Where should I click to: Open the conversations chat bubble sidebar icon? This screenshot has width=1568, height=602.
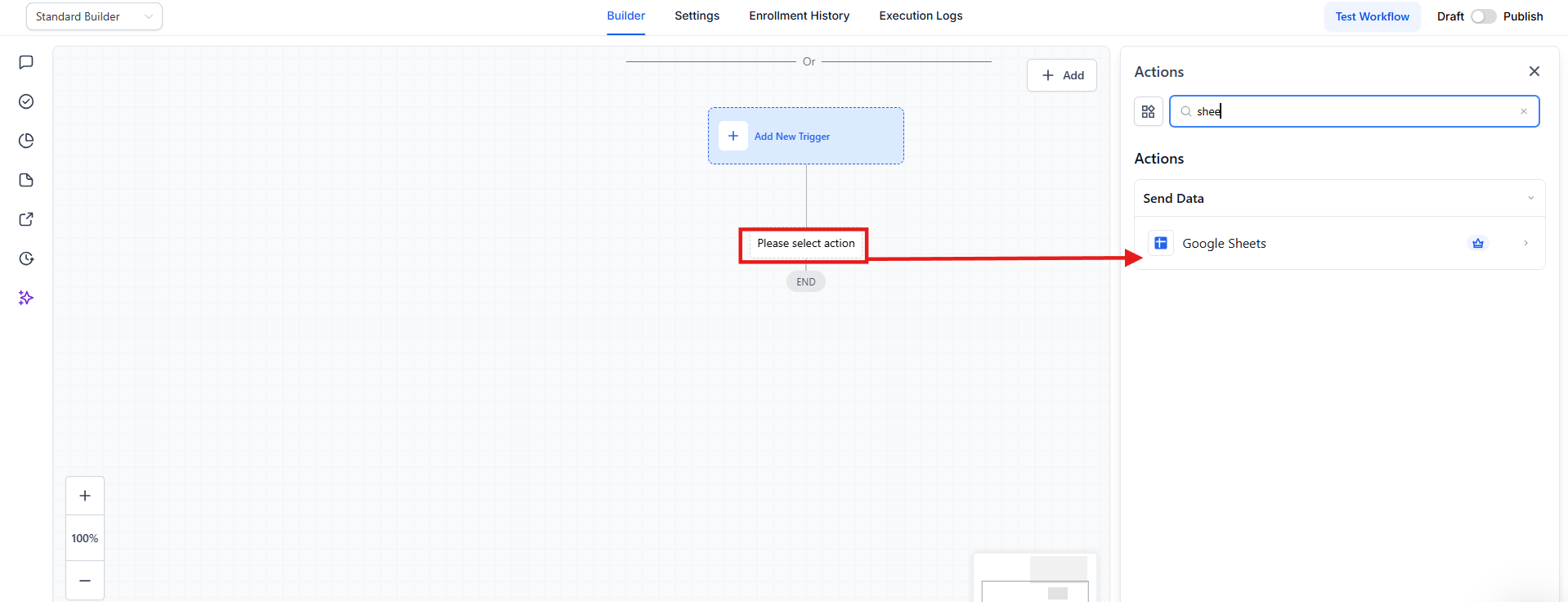coord(26,62)
